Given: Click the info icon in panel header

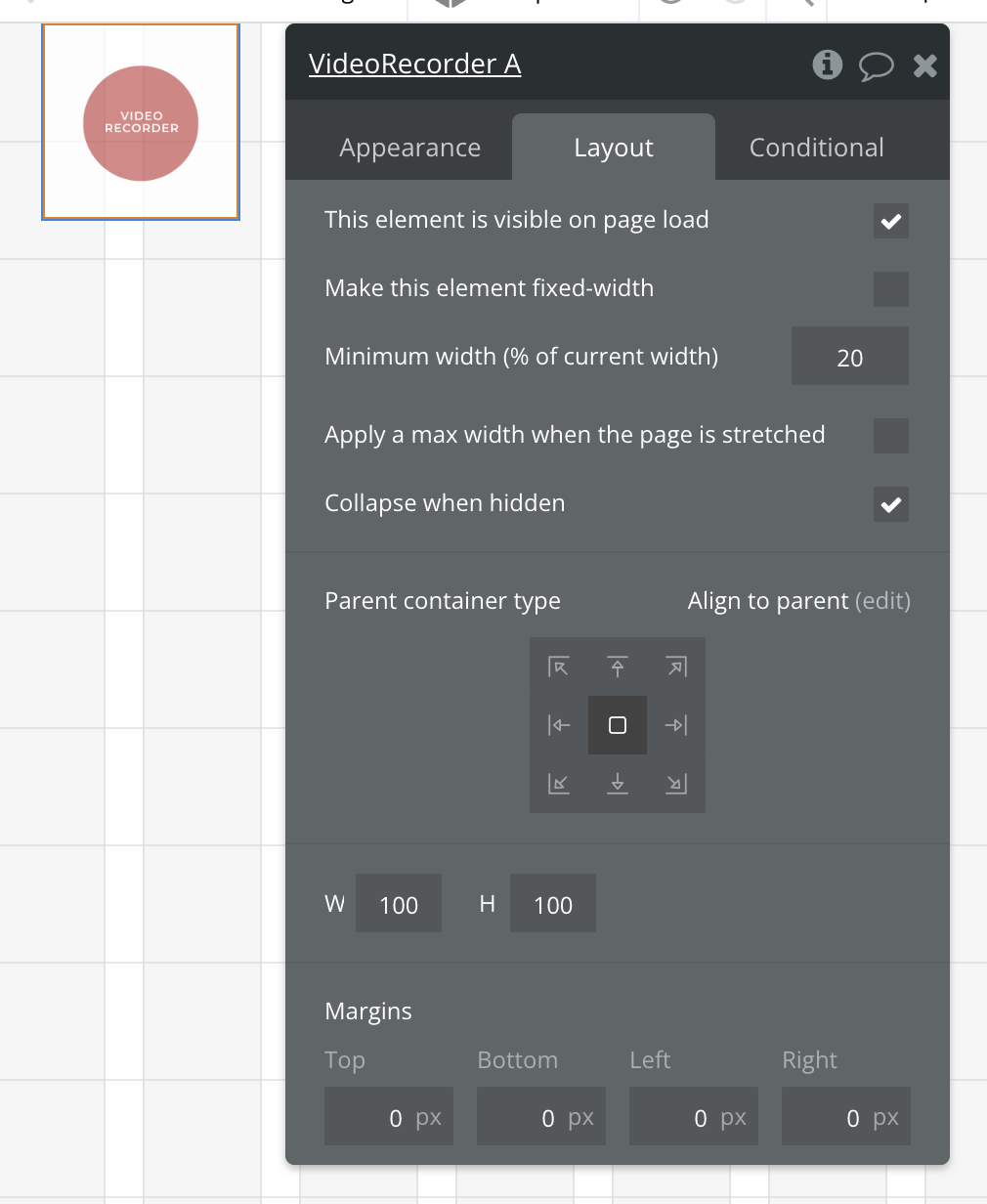Looking at the screenshot, I should [x=827, y=64].
